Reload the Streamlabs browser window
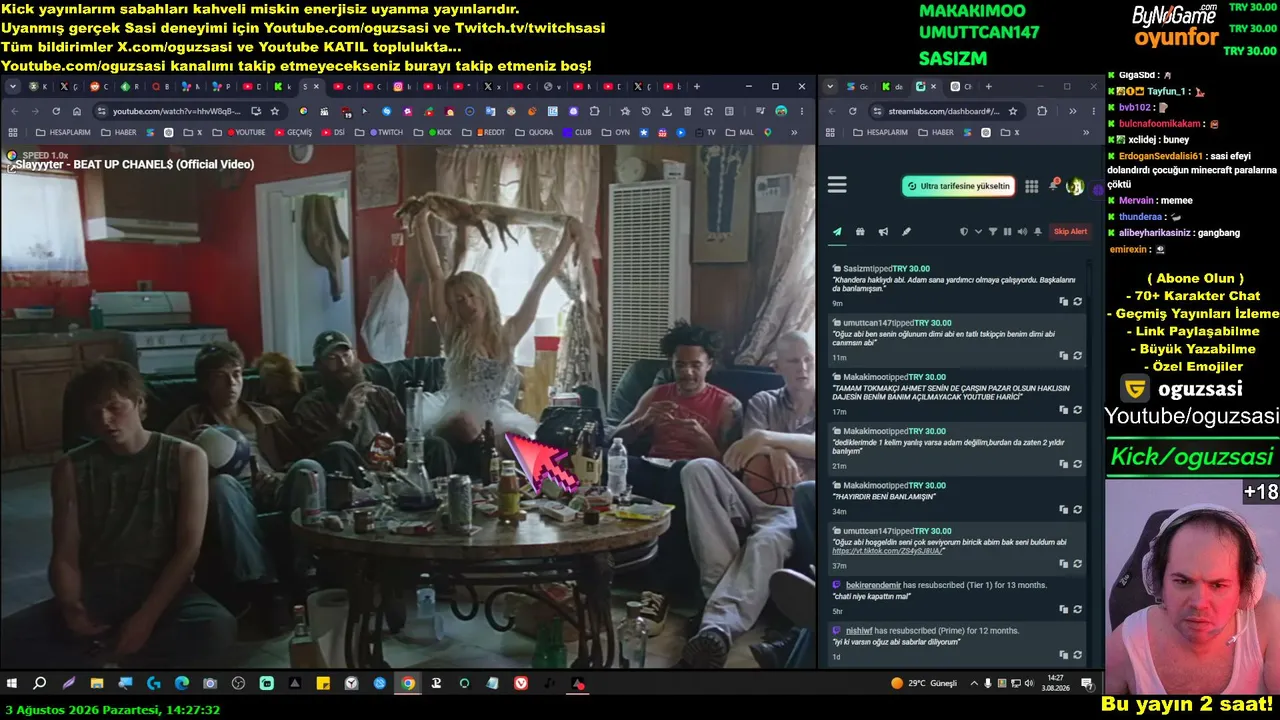1280x720 pixels. (x=852, y=111)
